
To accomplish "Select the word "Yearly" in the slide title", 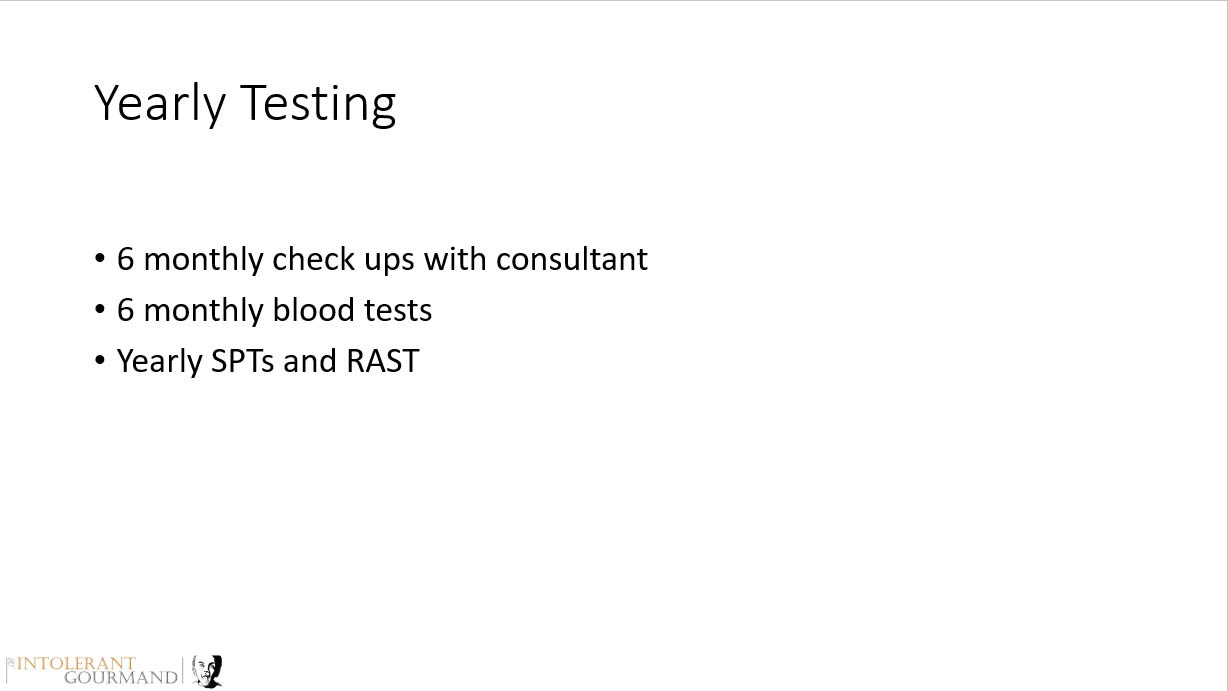I will tap(160, 104).
